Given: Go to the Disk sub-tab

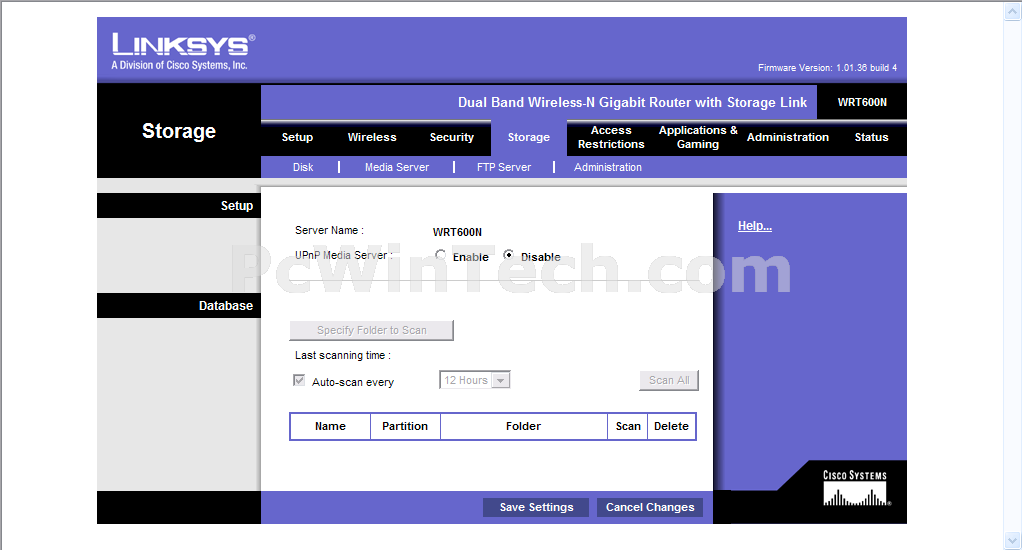Looking at the screenshot, I should 303,167.
